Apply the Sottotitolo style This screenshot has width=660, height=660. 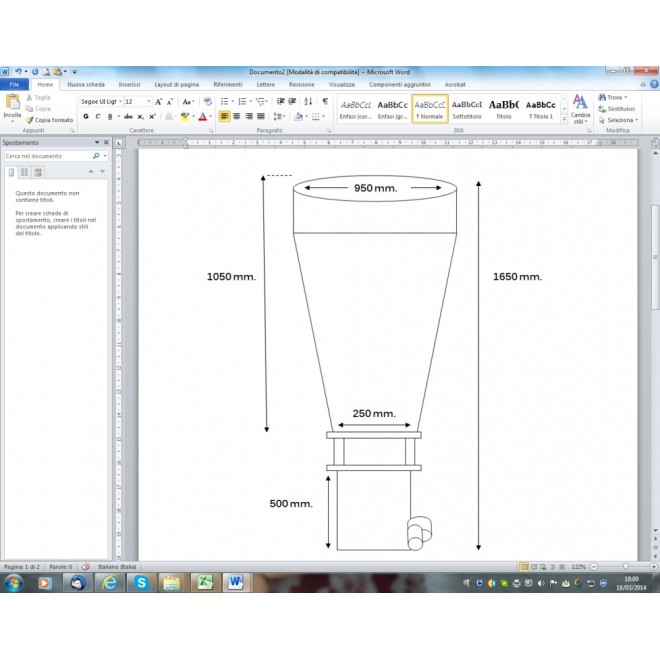coord(467,109)
